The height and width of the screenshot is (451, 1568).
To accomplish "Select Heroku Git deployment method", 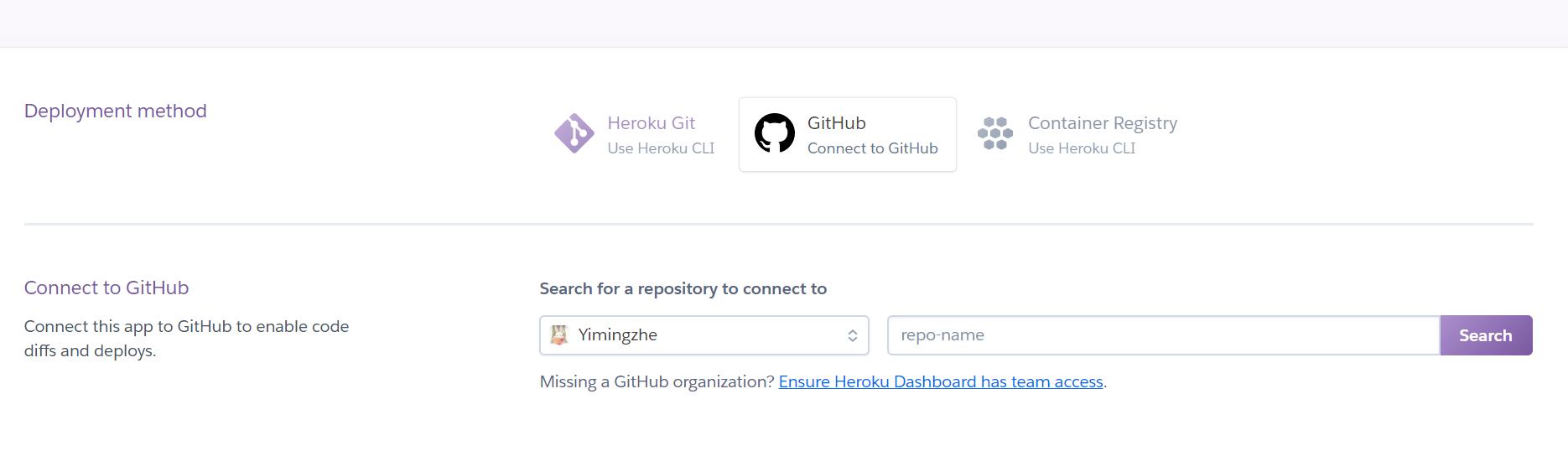I will click(635, 134).
